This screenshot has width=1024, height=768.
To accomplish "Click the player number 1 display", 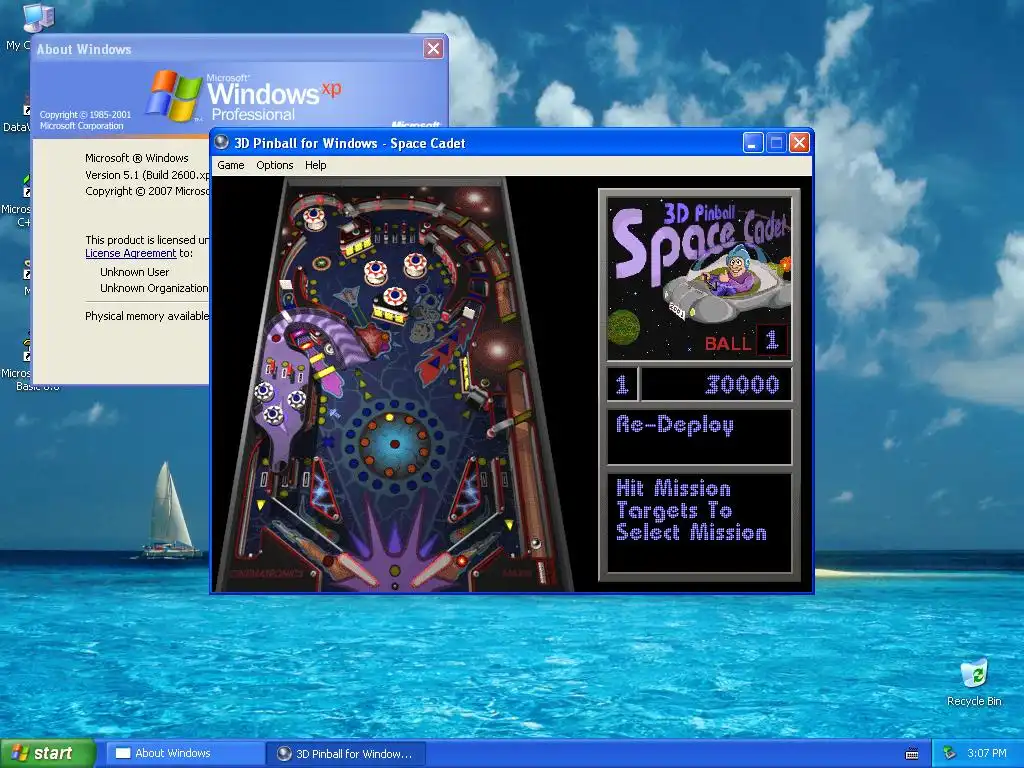I will (x=622, y=385).
